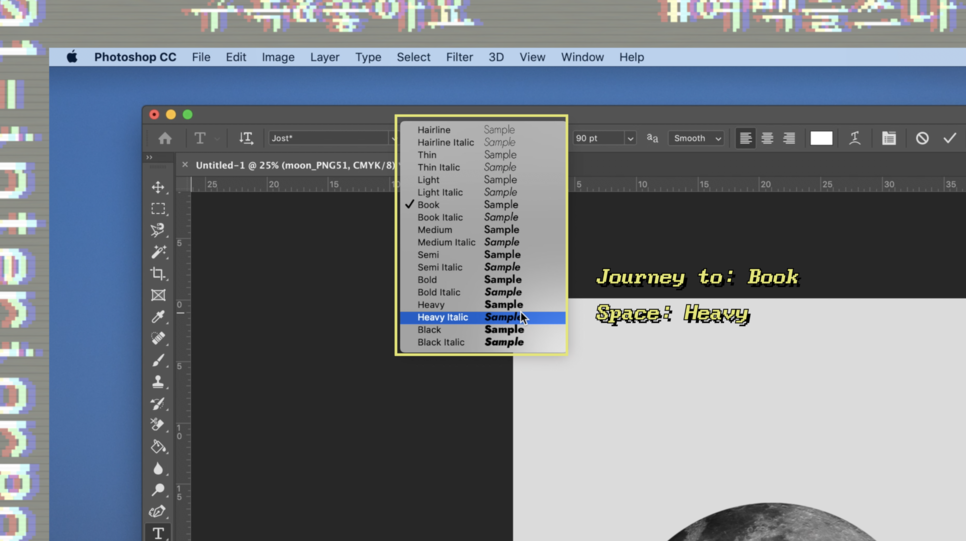Select the Lasso tool
The width and height of the screenshot is (966, 541).
point(158,230)
